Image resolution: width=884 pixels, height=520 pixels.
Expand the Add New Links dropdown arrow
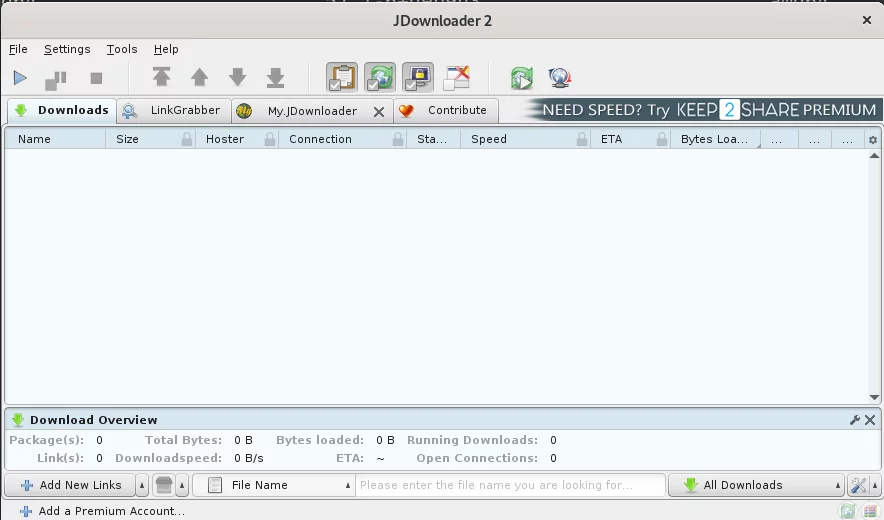tap(142, 485)
